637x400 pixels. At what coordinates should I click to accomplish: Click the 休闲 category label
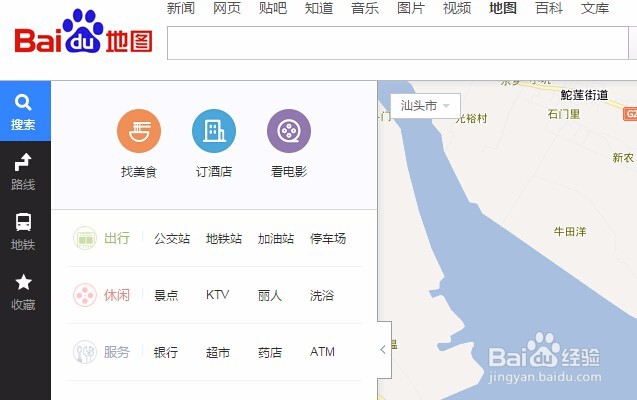click(117, 295)
